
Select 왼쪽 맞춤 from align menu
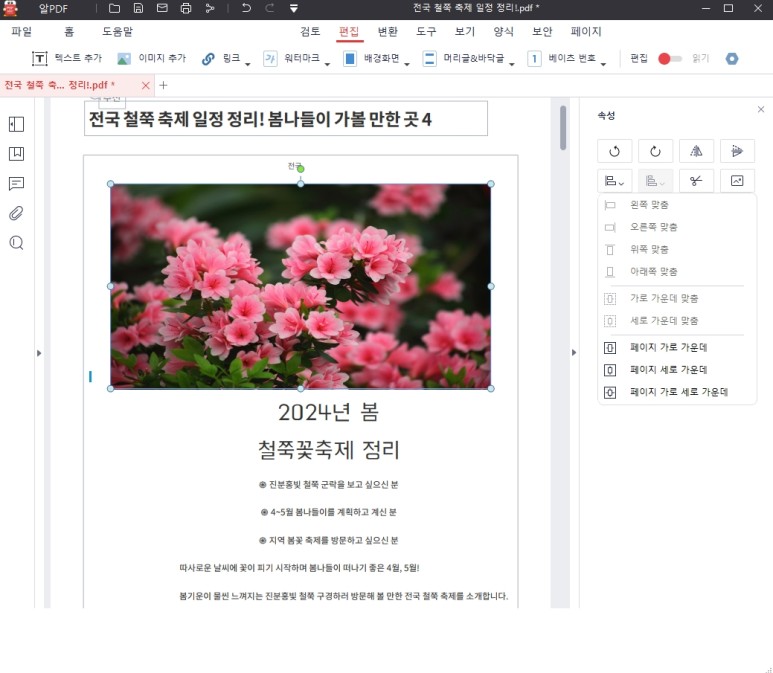click(x=676, y=205)
